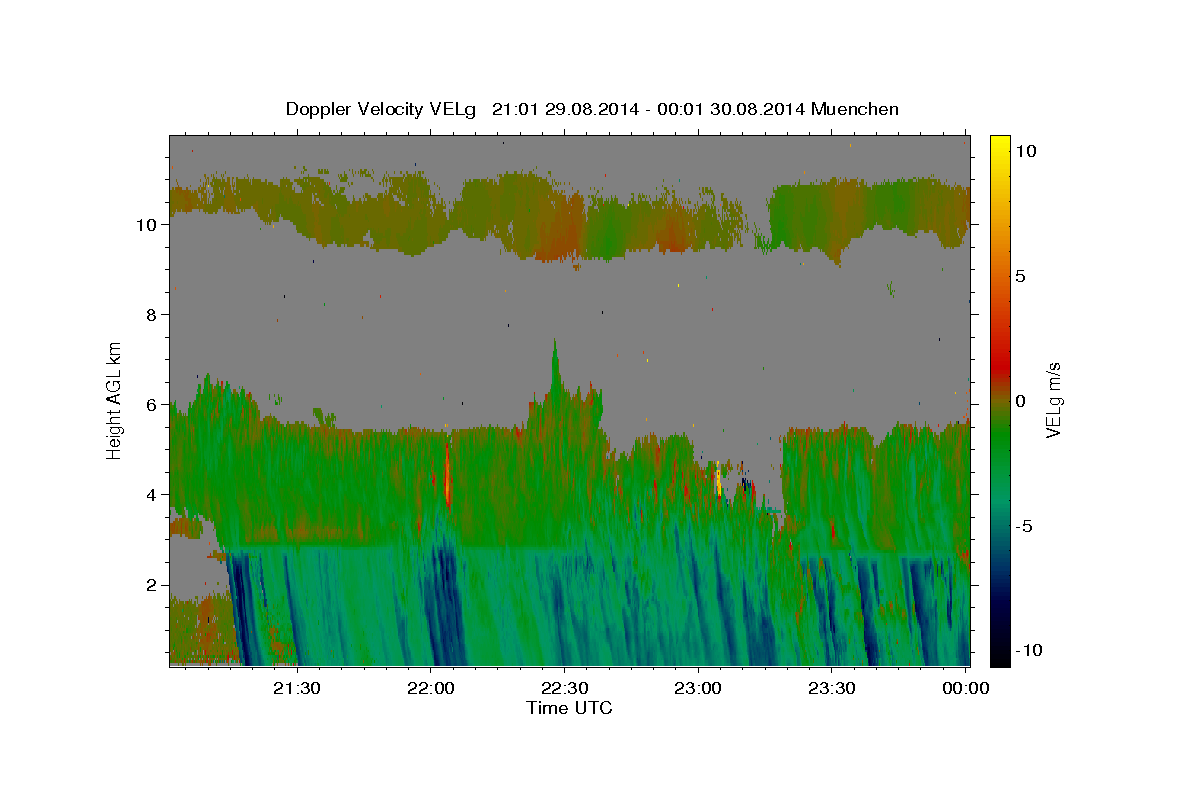Click the colorbar label '10'

[1025, 151]
